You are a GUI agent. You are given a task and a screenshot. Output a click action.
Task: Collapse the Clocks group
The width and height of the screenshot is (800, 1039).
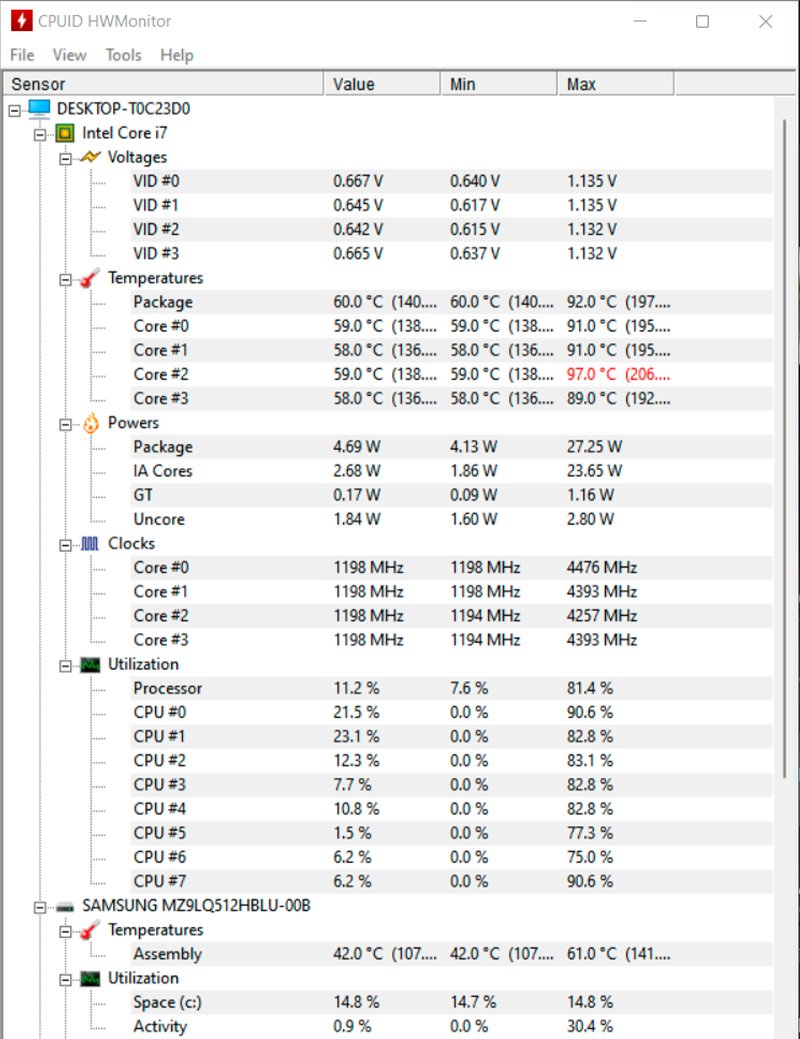tap(66, 545)
